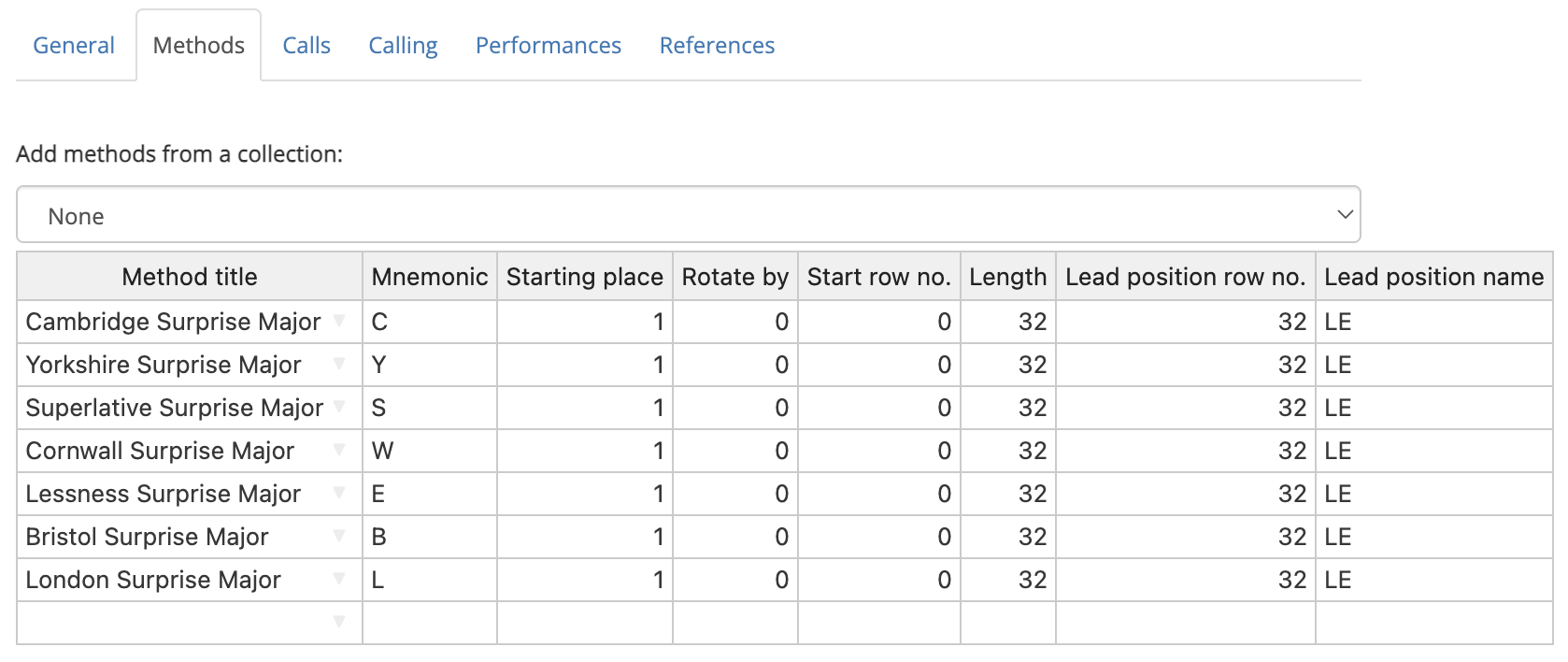View the References tab
Screen dimensions: 1568x662
(717, 45)
